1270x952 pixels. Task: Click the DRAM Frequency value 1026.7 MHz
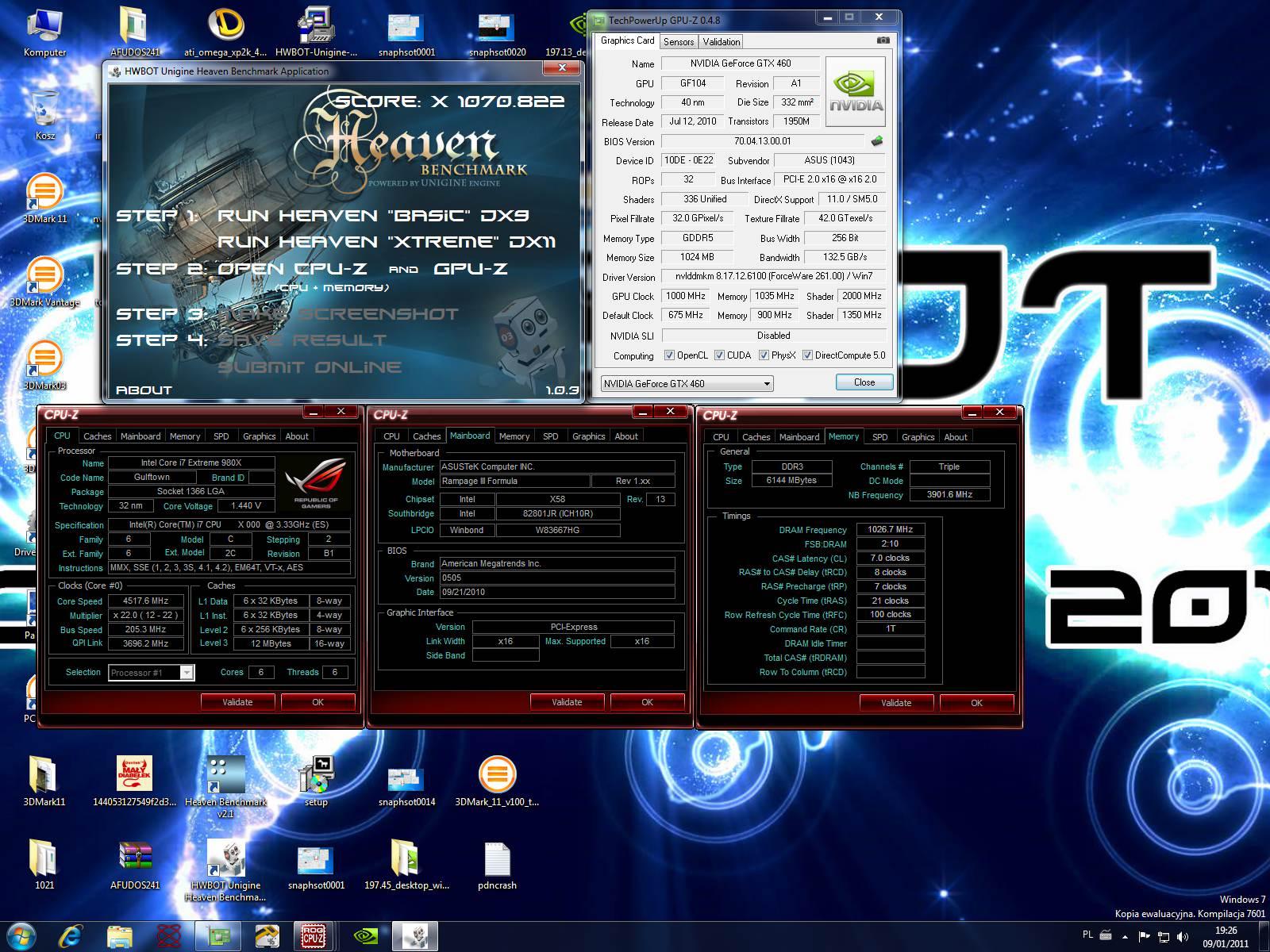tap(890, 529)
